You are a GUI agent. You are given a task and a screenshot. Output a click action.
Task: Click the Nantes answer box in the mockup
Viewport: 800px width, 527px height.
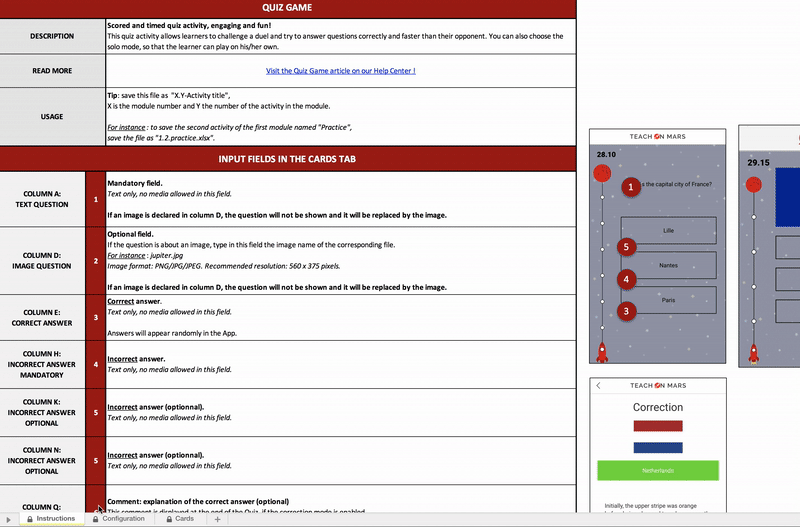point(668,265)
